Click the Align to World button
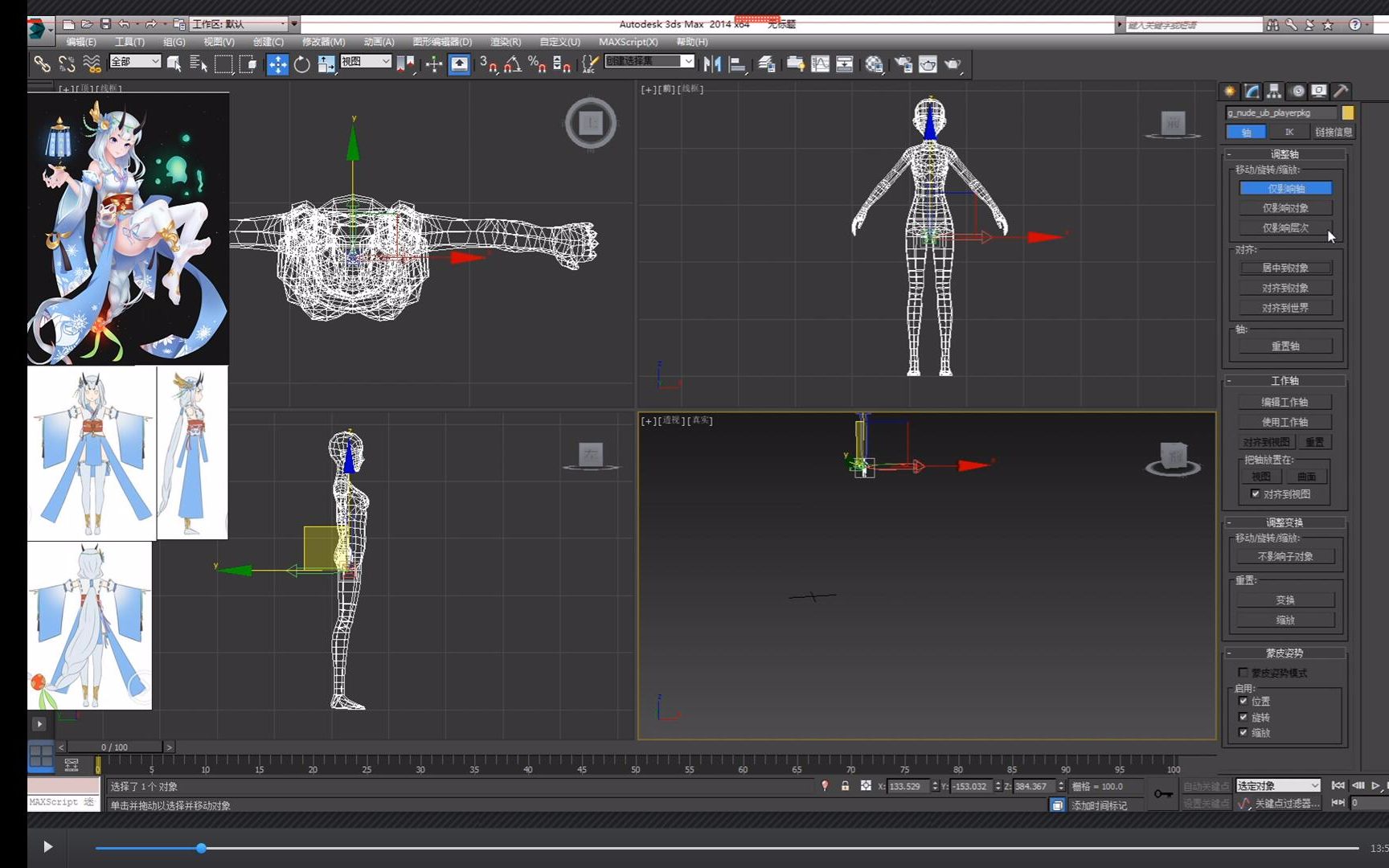This screenshot has height=868, width=1389. pos(1285,308)
